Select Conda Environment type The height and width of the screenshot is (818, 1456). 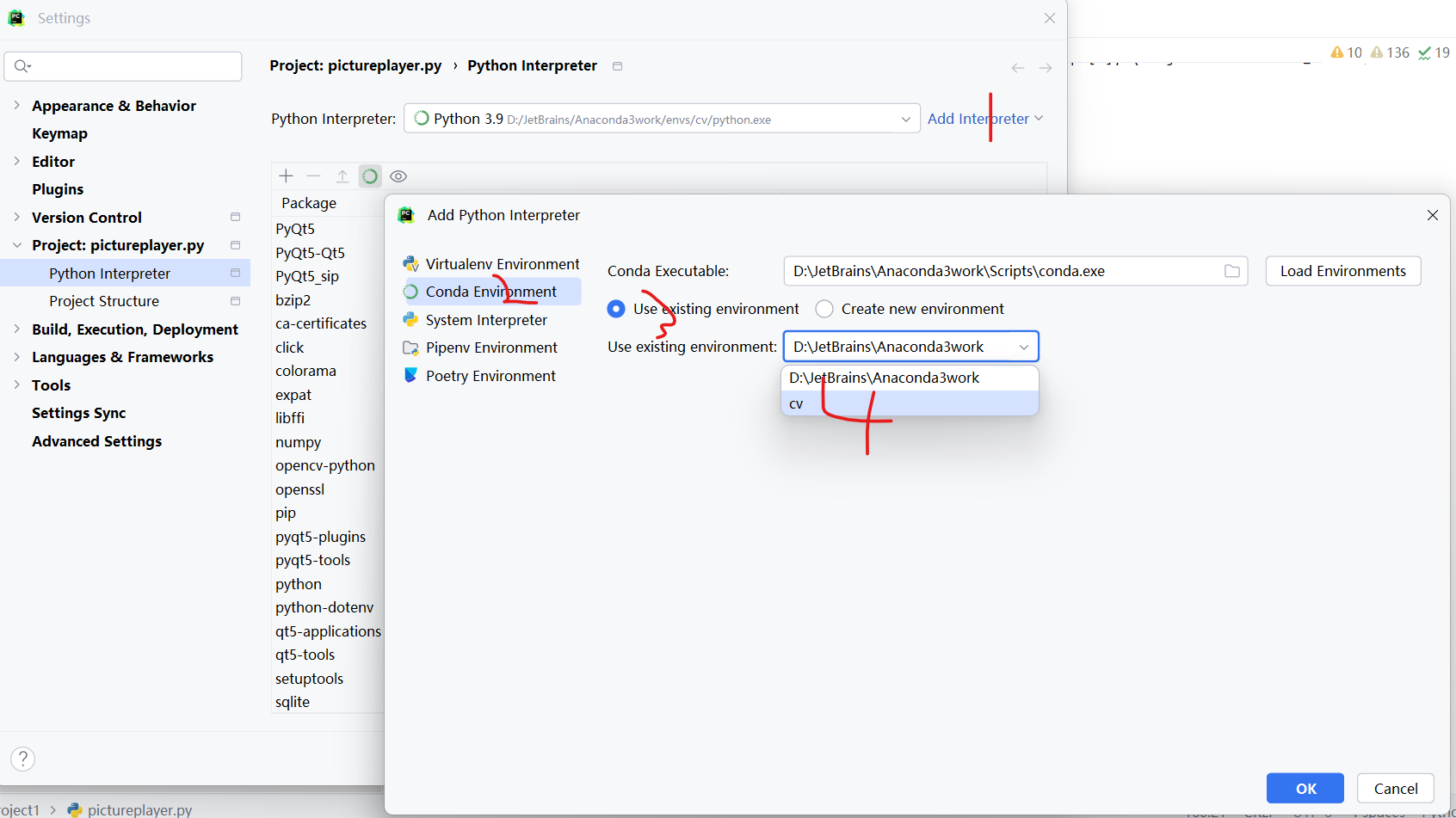point(491,292)
